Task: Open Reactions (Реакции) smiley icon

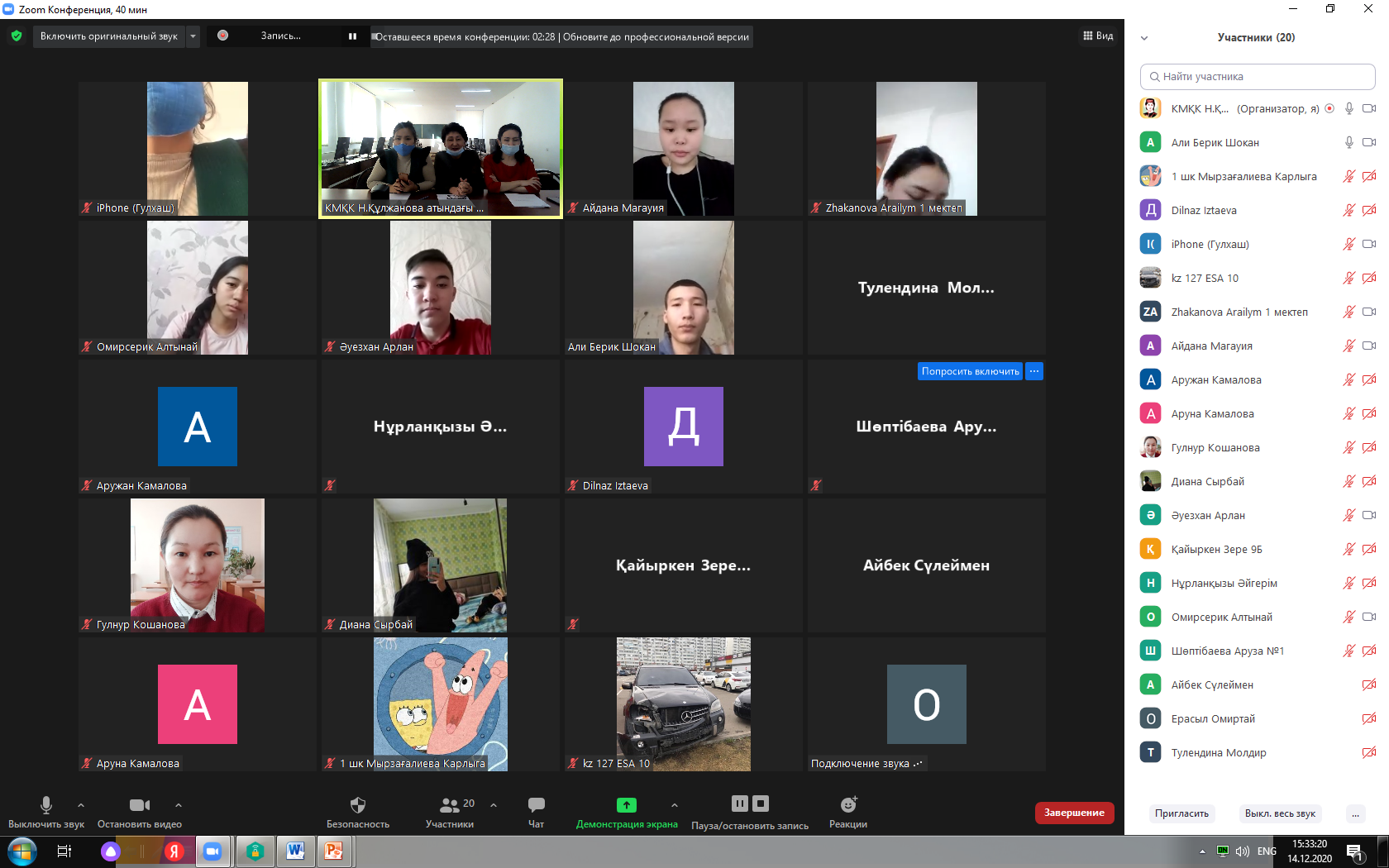Action: pos(848,805)
